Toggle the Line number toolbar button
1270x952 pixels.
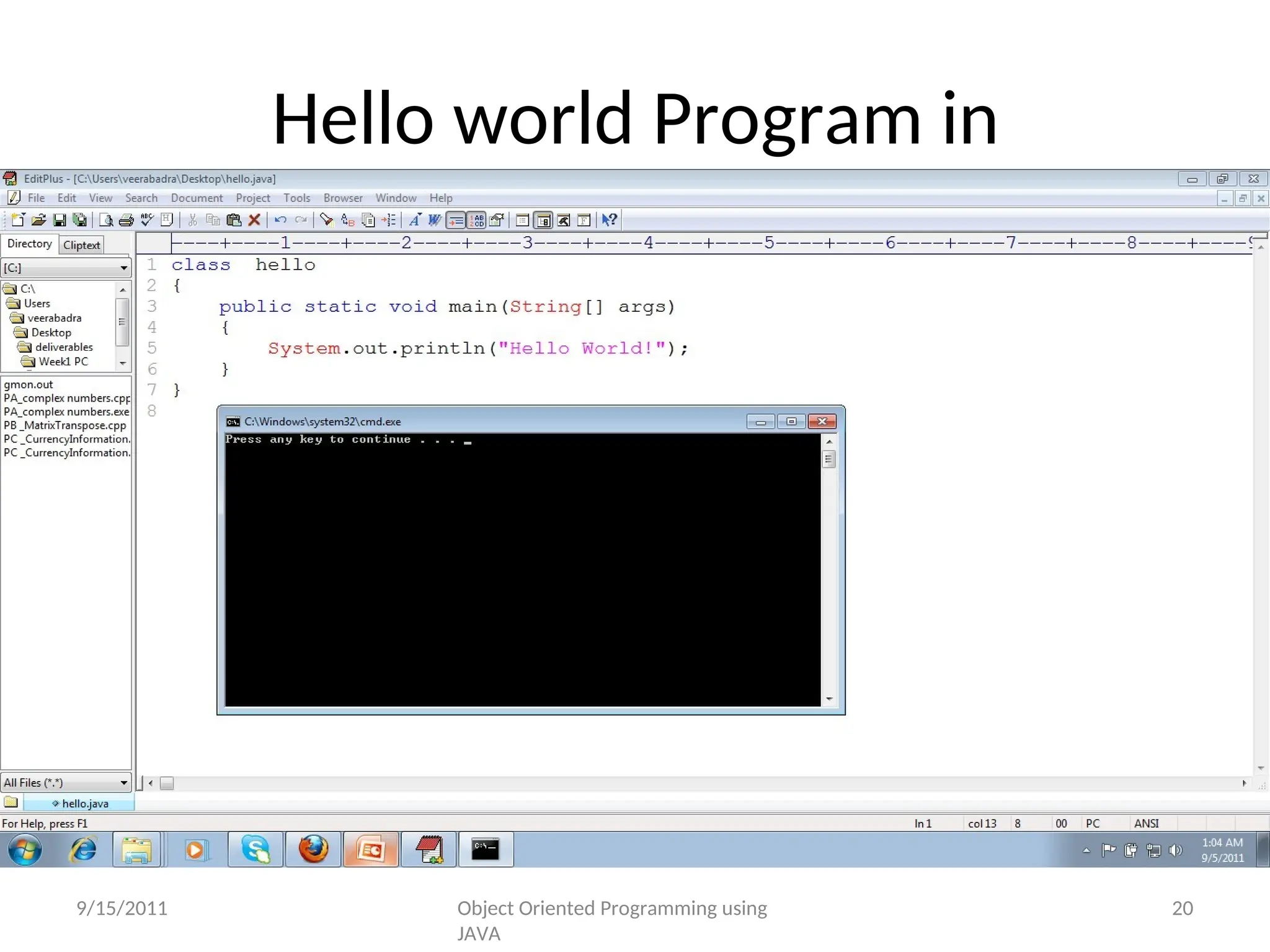[477, 220]
